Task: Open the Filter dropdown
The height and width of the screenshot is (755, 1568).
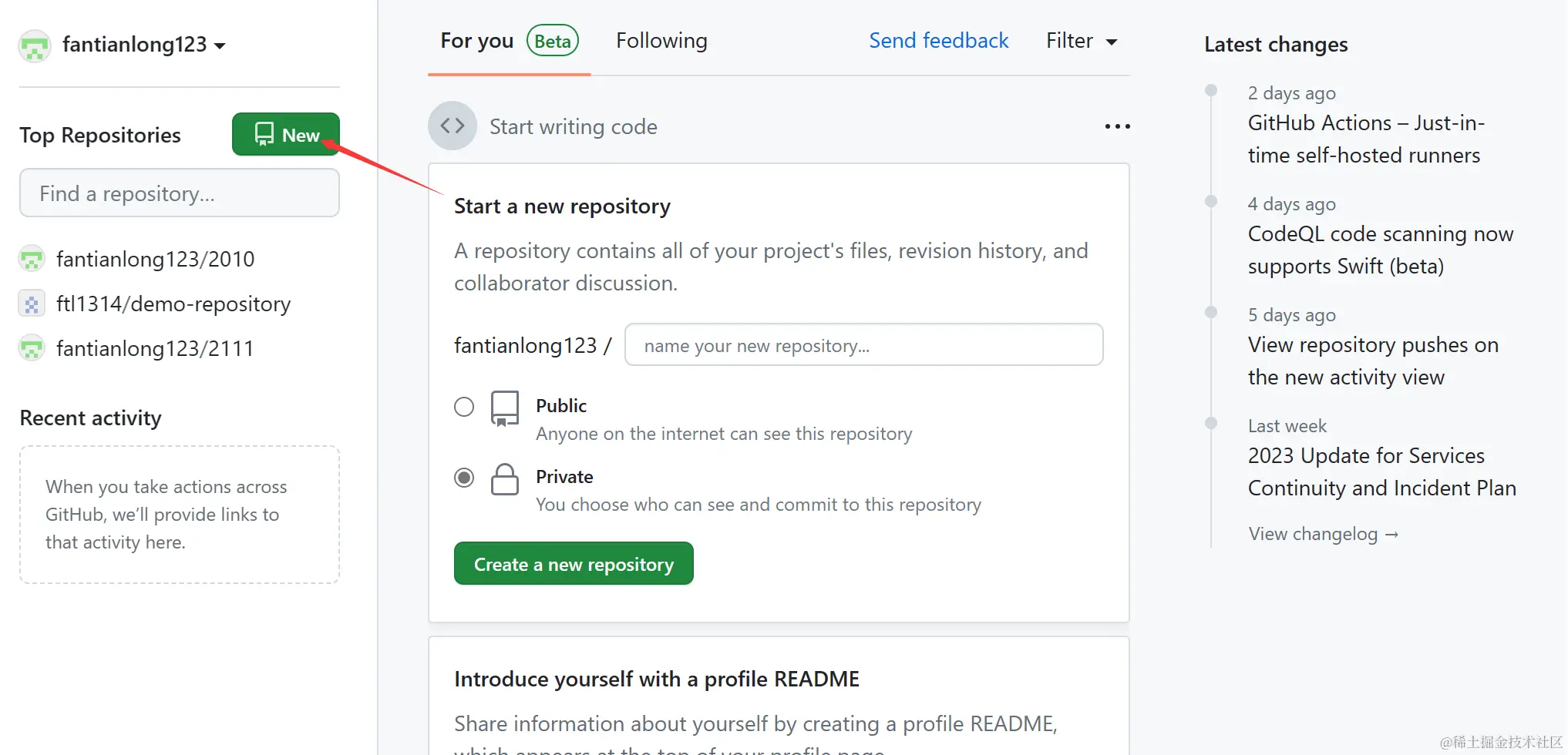Action: point(1081,41)
